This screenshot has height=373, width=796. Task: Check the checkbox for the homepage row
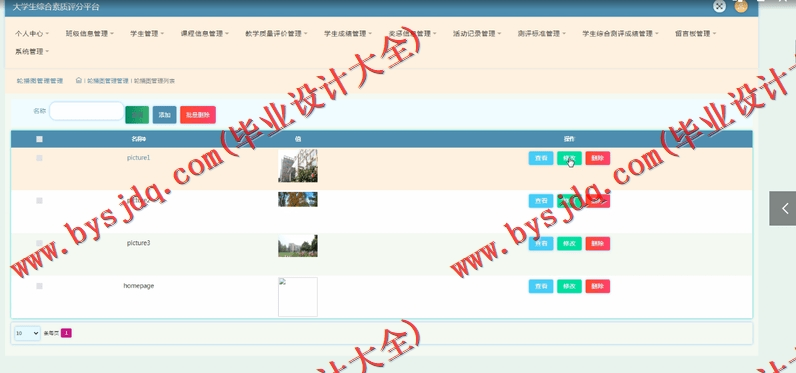(x=39, y=286)
